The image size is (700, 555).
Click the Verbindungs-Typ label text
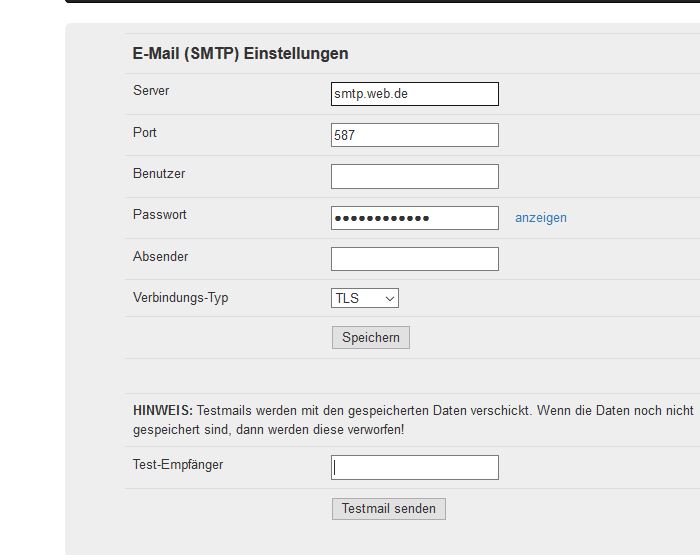[180, 298]
